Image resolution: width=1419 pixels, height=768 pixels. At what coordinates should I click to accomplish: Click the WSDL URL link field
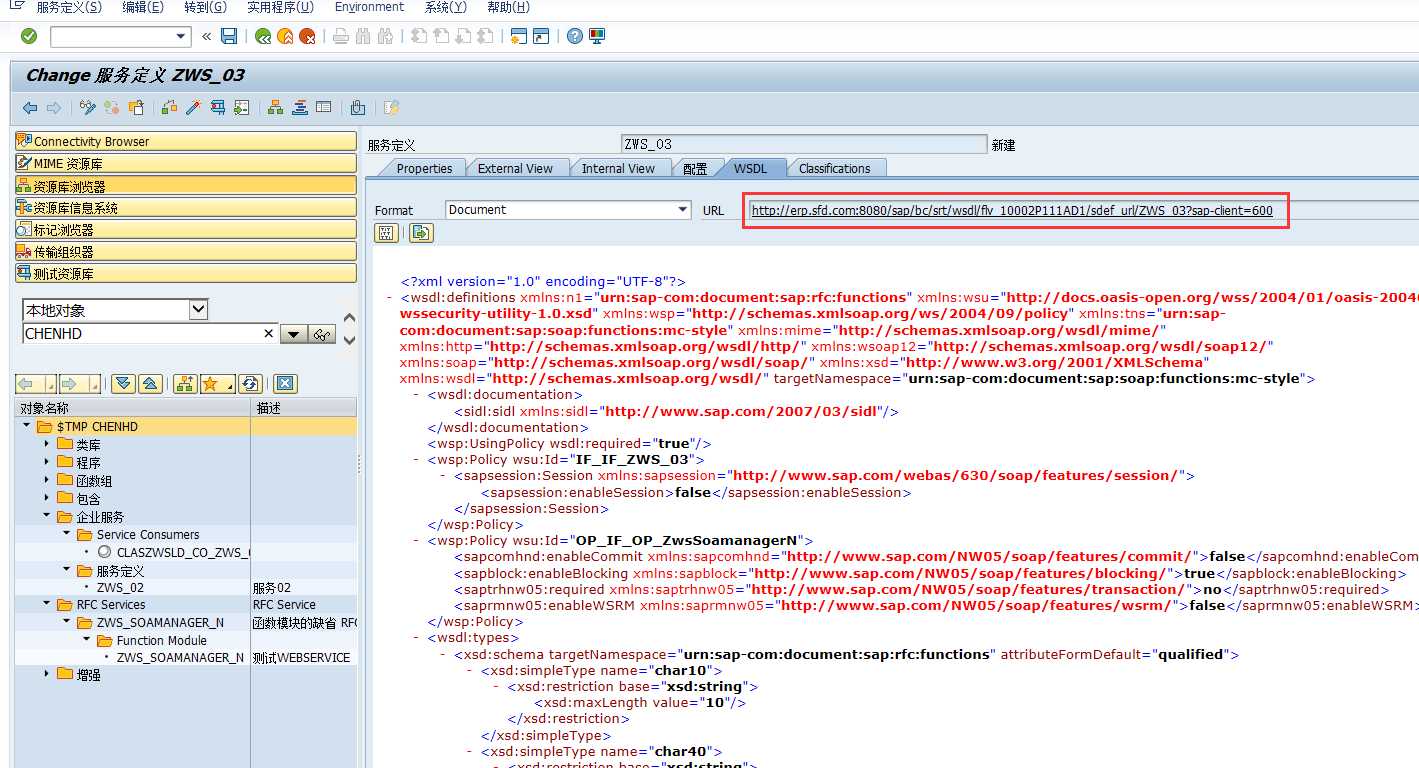(x=1012, y=210)
